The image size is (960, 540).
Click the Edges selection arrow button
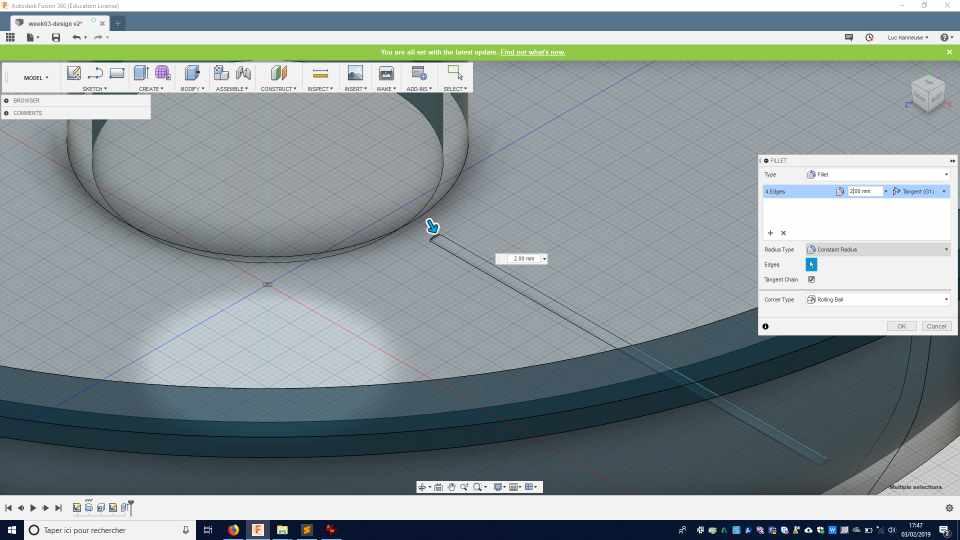pos(811,264)
